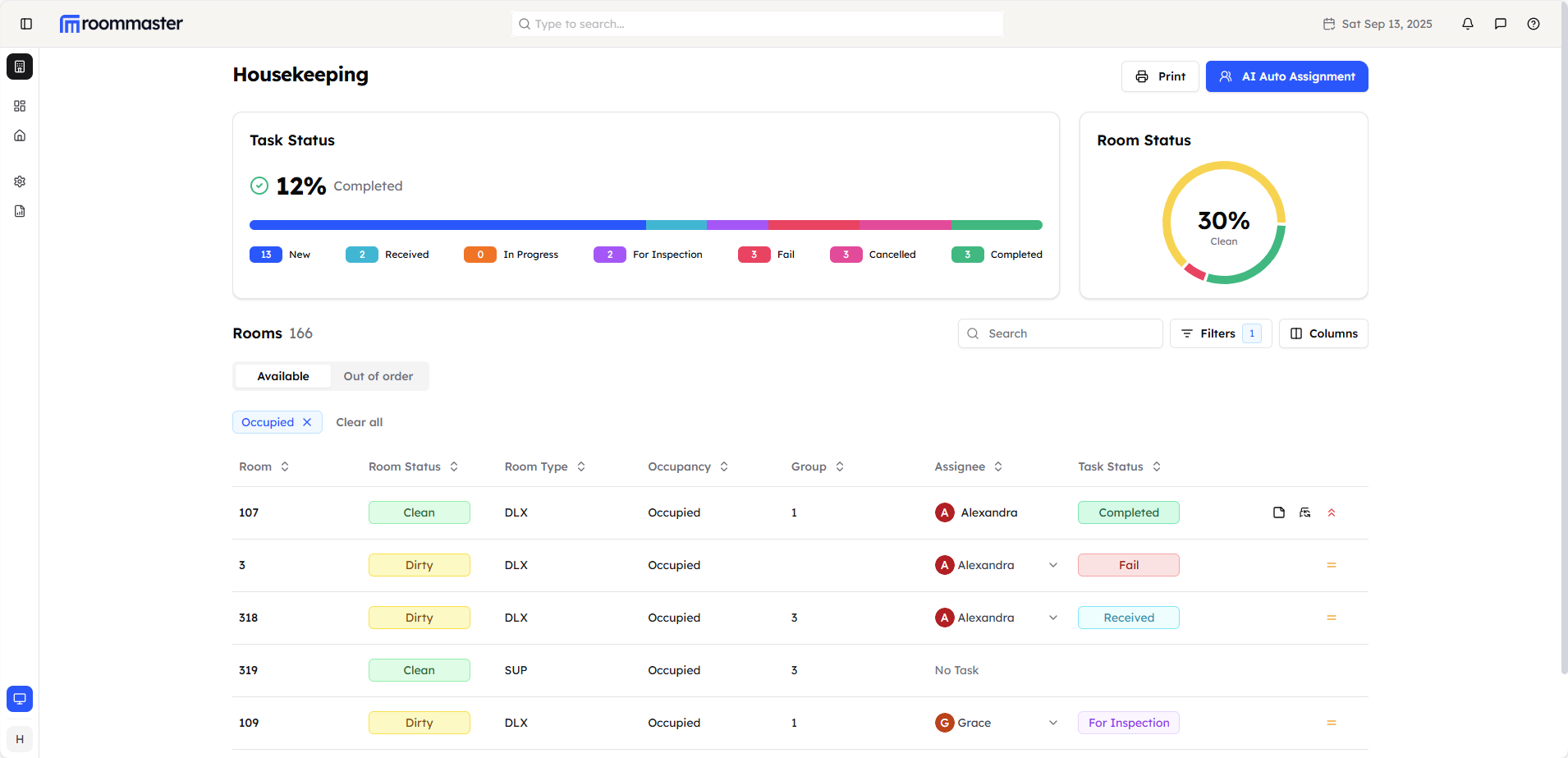Viewport: 1568px width, 758px height.
Task: Open the settings gear in sidebar
Action: (x=20, y=181)
